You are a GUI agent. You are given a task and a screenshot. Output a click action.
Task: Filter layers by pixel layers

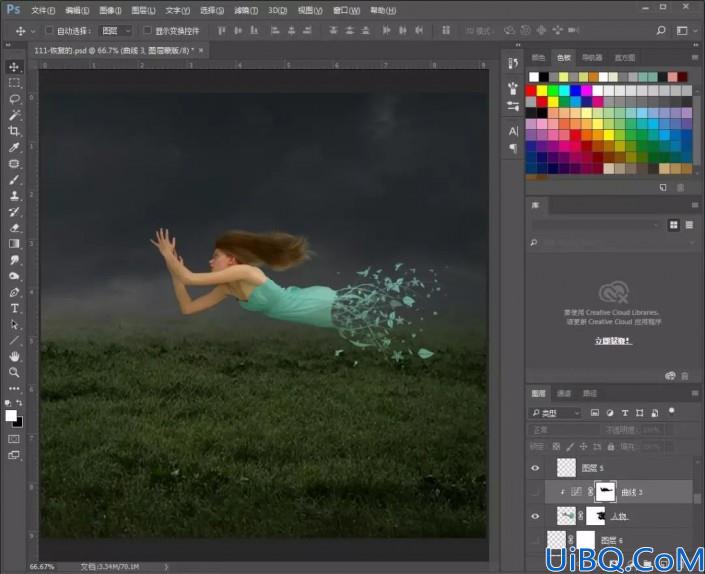(x=594, y=413)
